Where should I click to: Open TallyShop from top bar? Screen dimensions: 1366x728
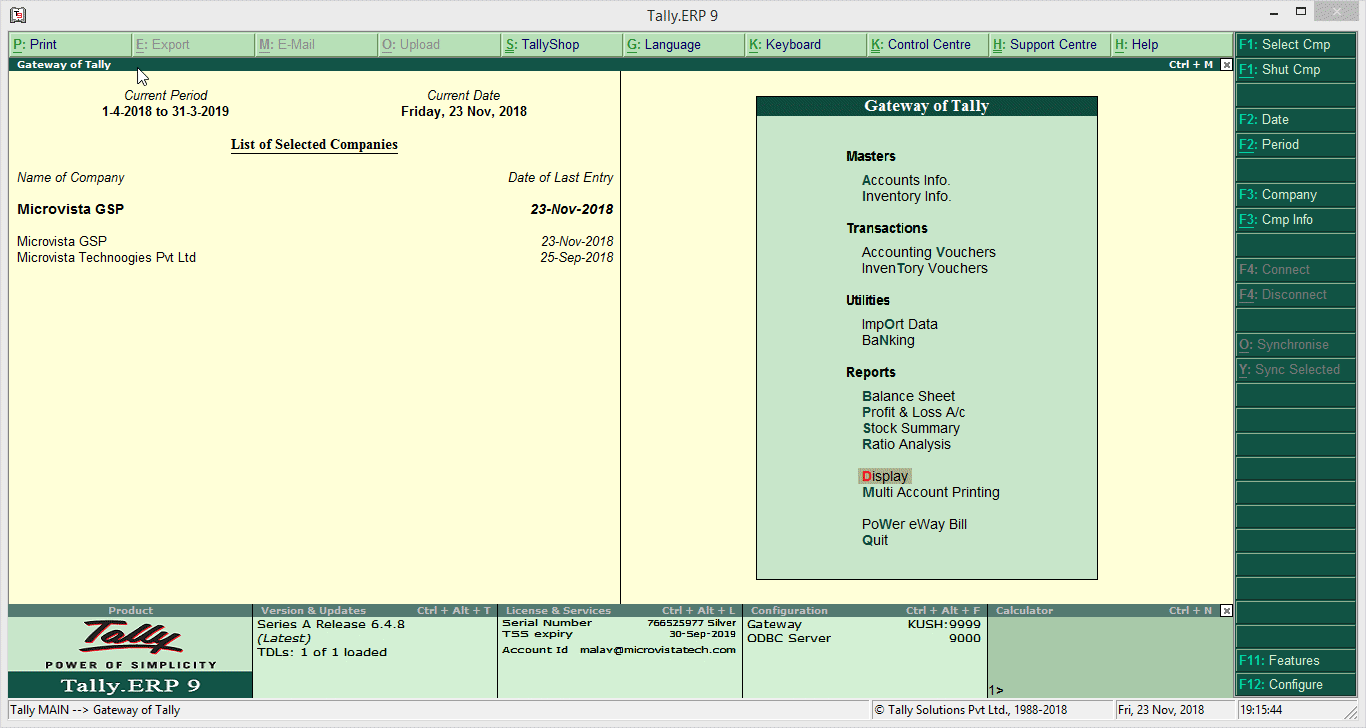pyautogui.click(x=562, y=45)
